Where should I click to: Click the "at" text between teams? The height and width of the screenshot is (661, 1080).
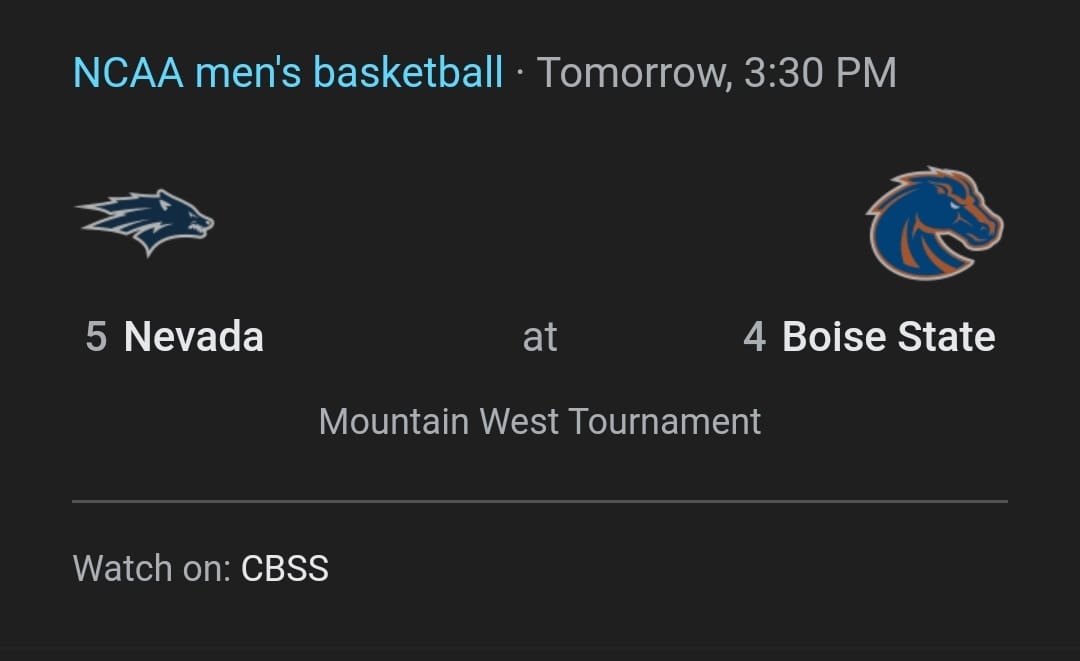540,338
